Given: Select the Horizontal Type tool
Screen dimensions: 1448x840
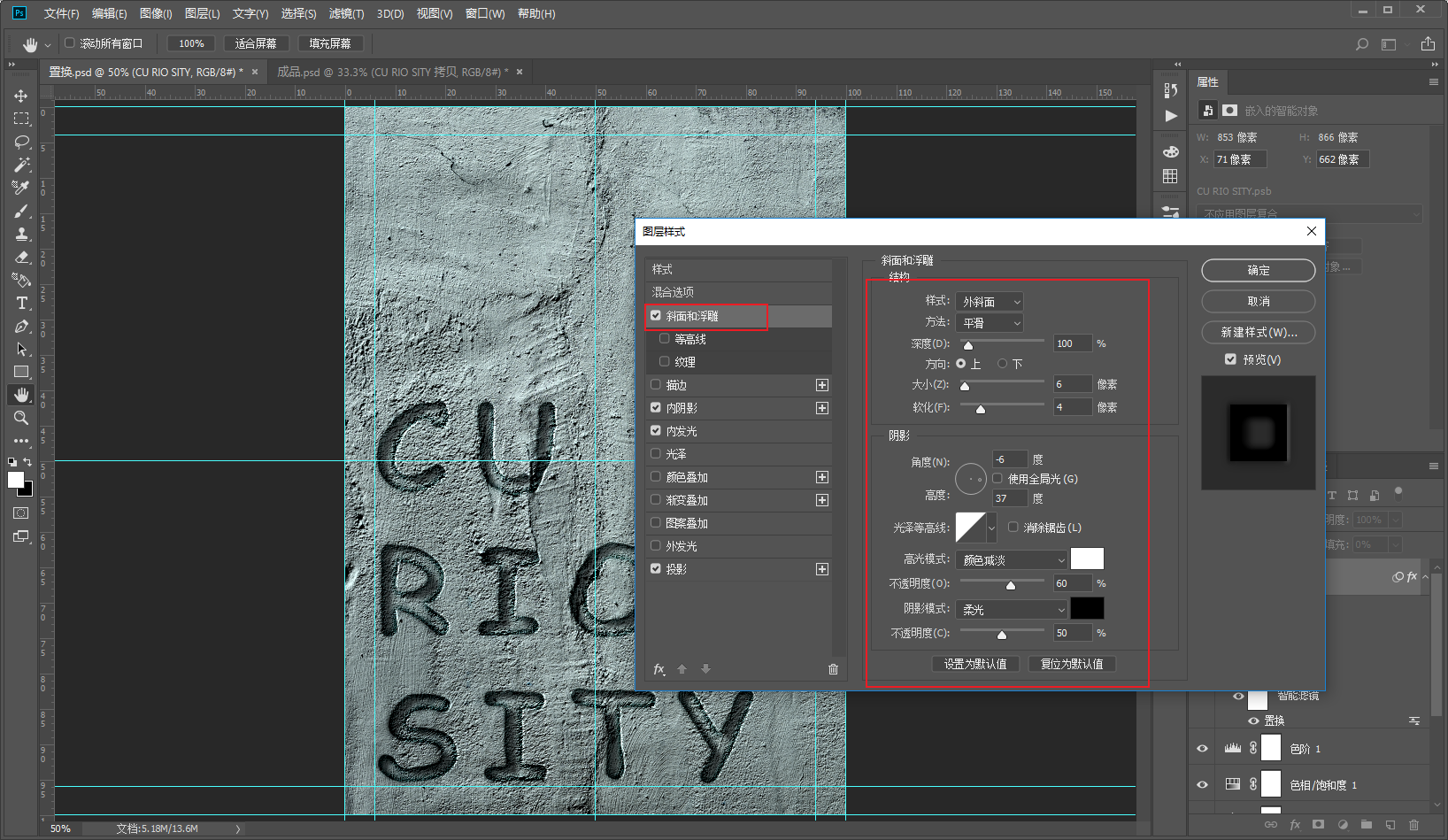Looking at the screenshot, I should coord(21,303).
